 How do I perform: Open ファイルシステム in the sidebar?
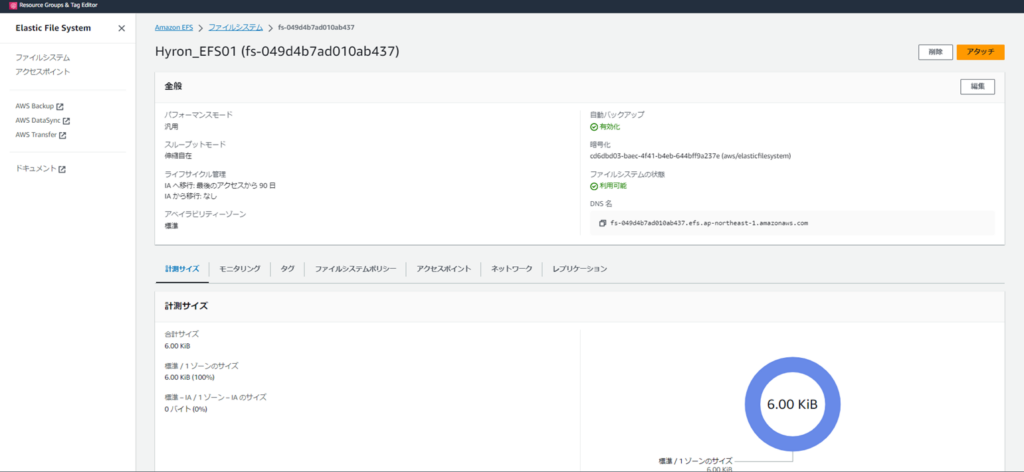click(42, 58)
